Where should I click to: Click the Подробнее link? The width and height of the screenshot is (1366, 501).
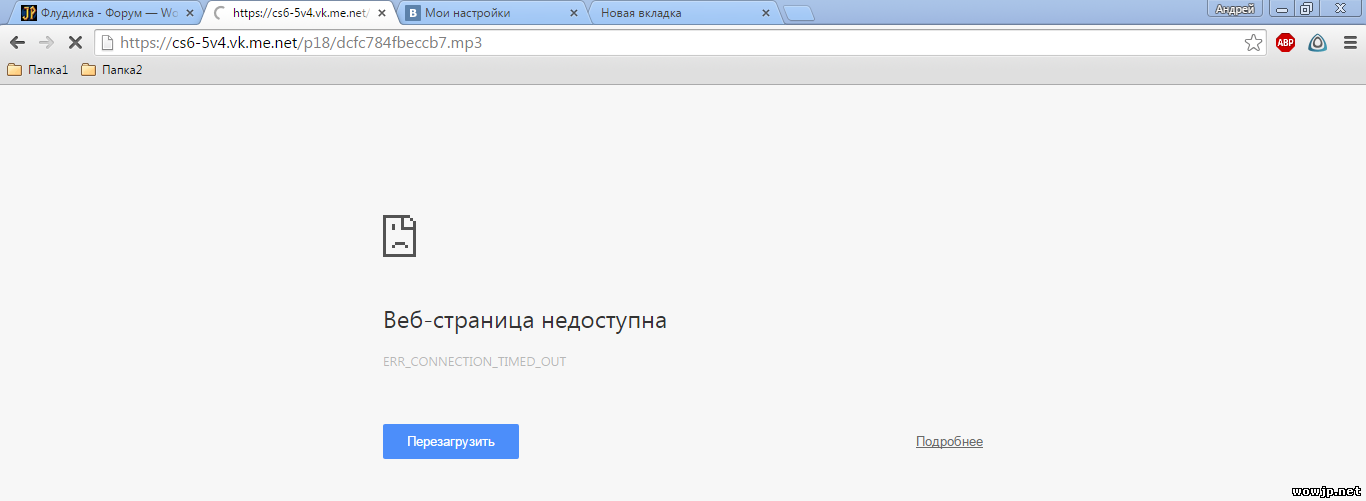pos(949,442)
